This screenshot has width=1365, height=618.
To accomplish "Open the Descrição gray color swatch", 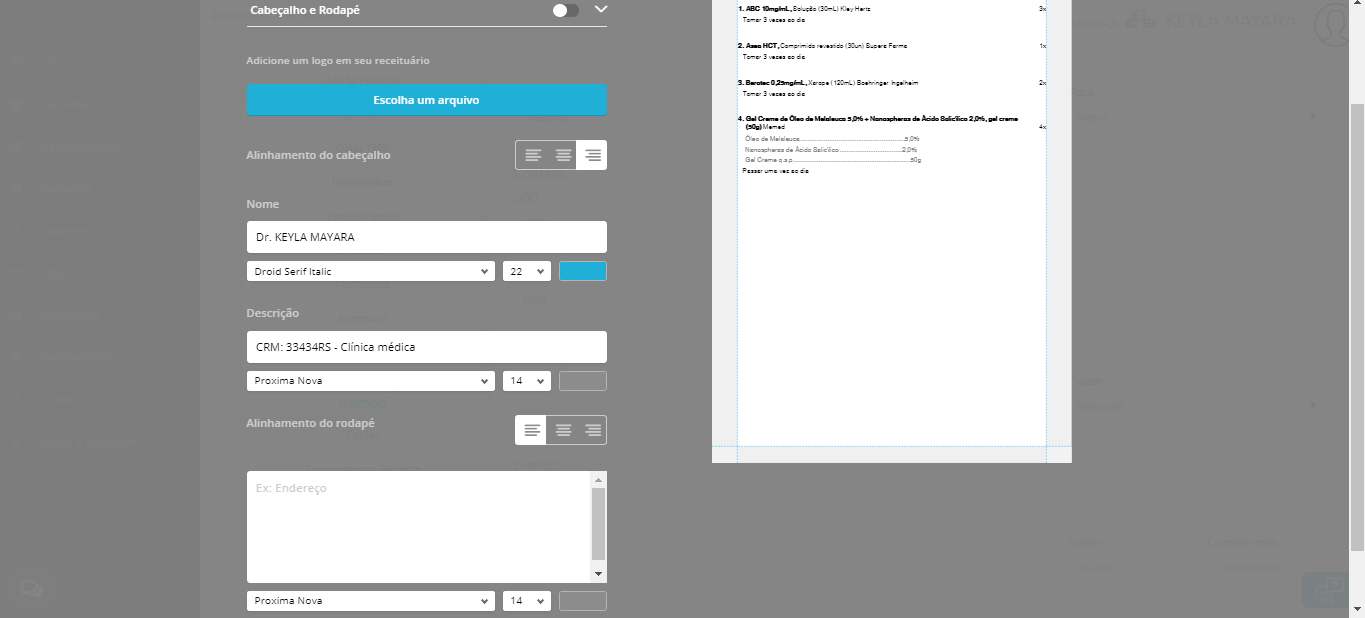I will click(x=583, y=381).
